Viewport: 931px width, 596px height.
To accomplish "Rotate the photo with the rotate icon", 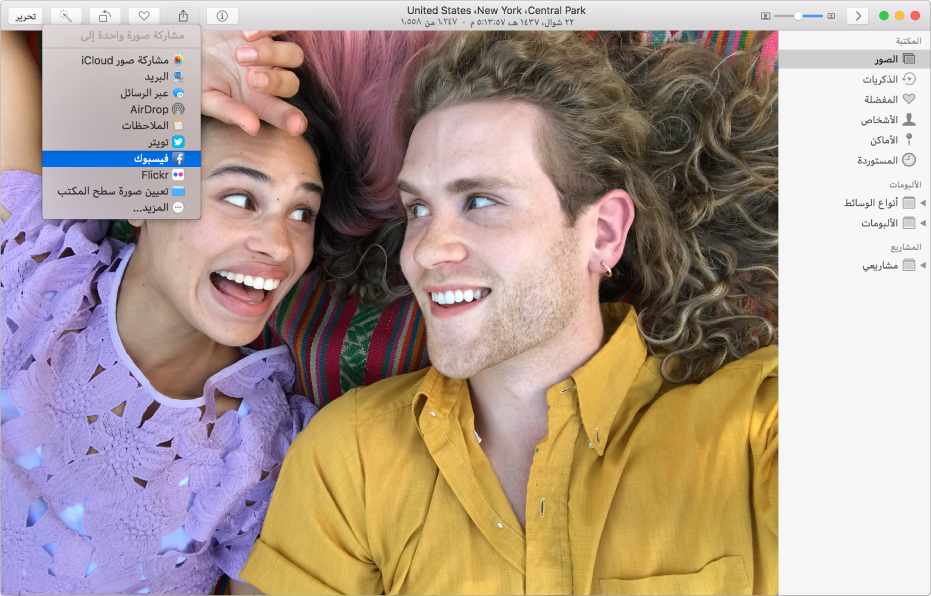I will coord(105,16).
